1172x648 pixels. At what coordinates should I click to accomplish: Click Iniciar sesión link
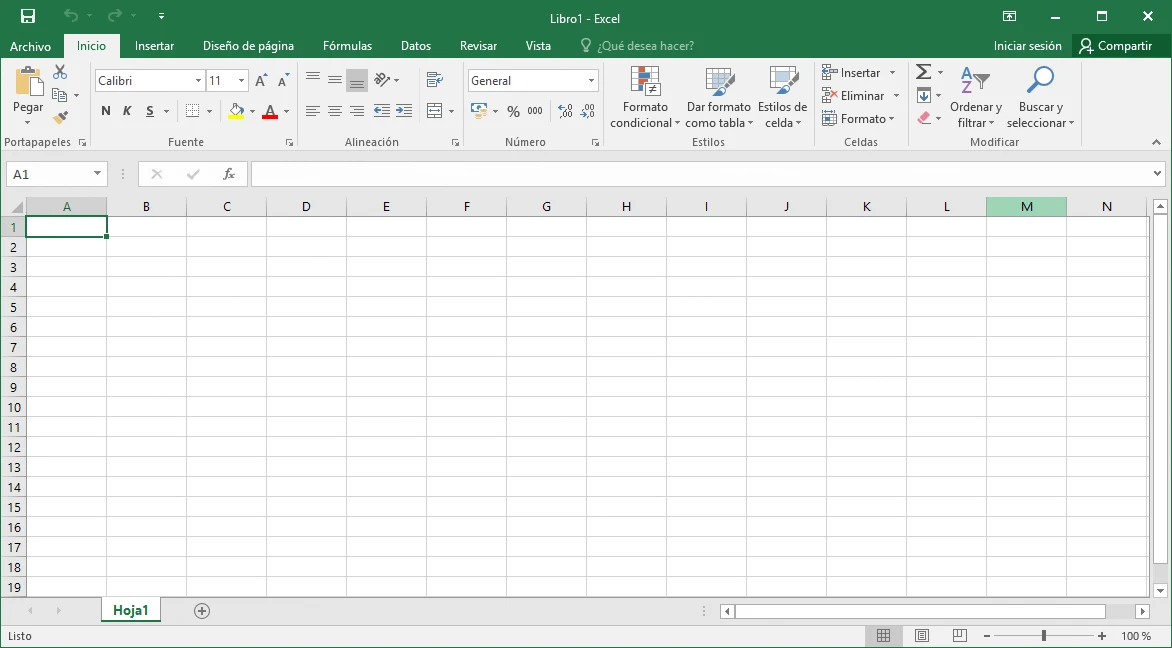[1027, 46]
